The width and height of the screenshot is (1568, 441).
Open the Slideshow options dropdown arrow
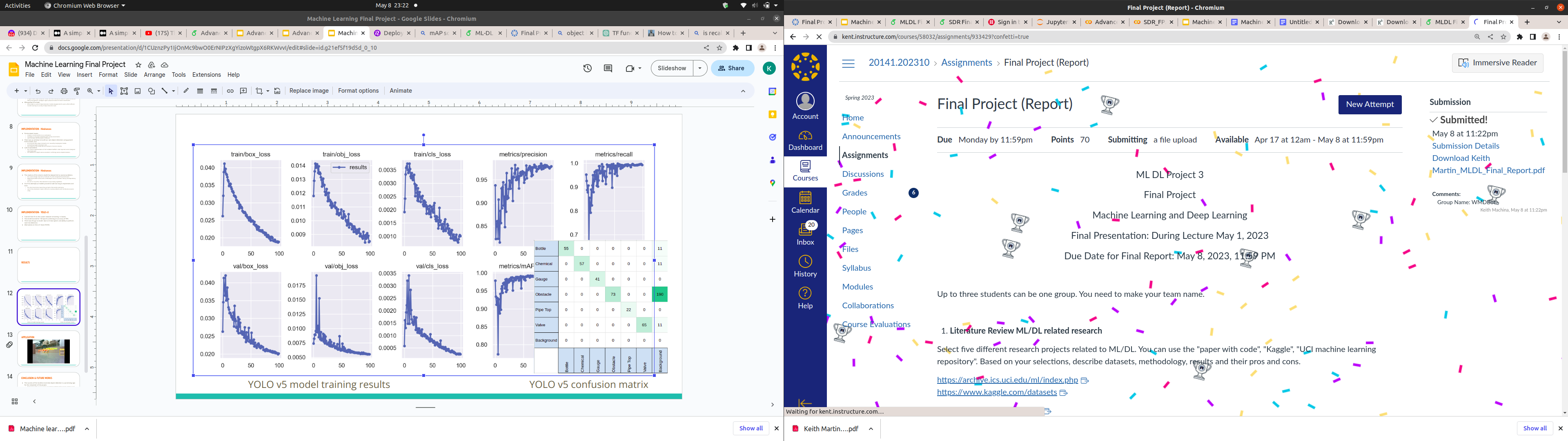point(700,68)
